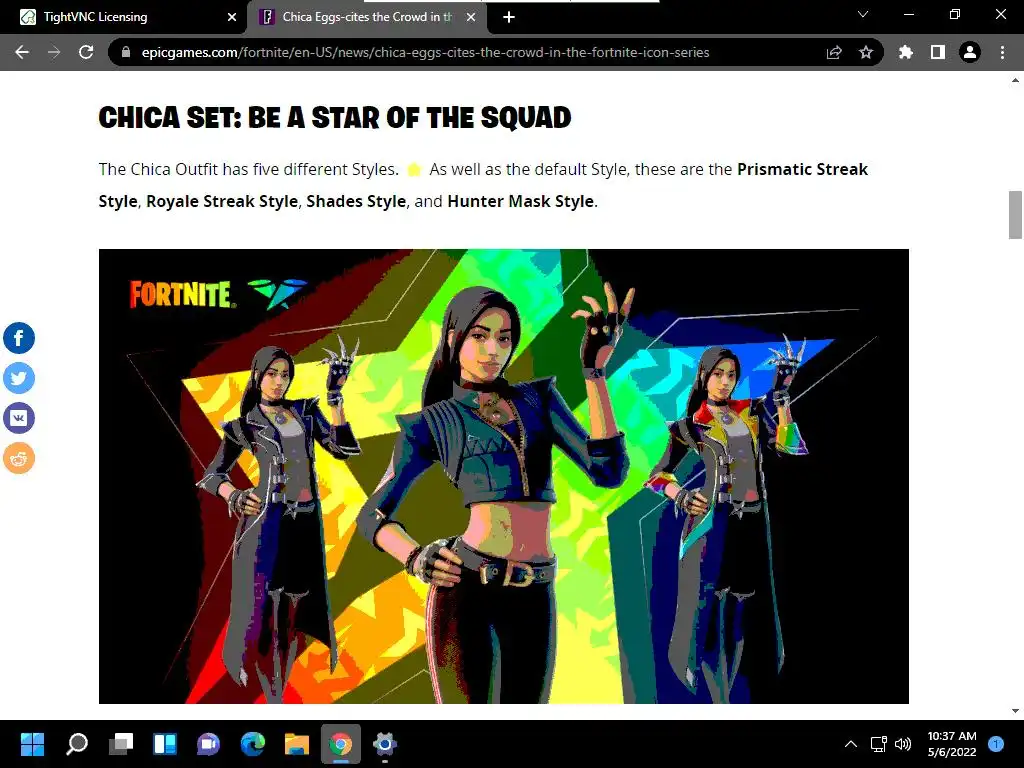Bookmark this page with the star icon
1024x768 pixels.
866,52
